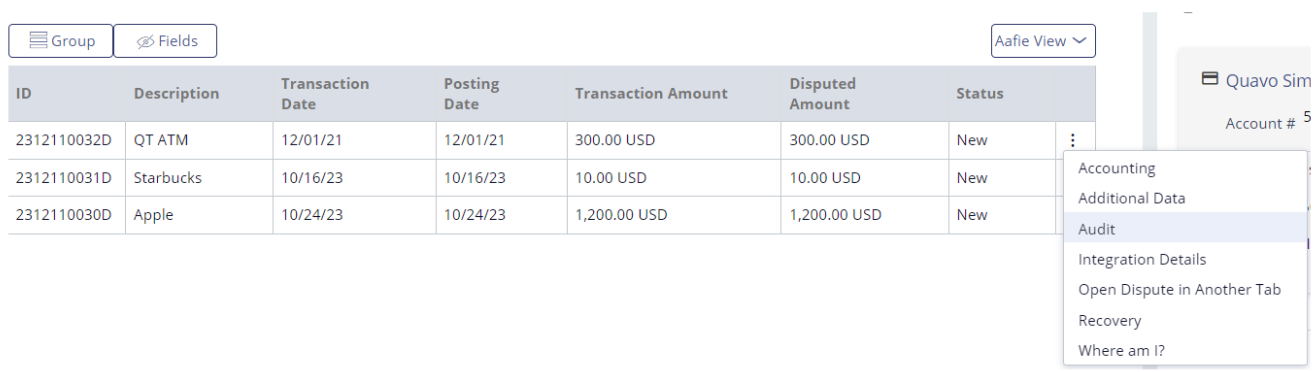1315x372 pixels.
Task: Toggle hidden Fields button
Action: tap(165, 41)
